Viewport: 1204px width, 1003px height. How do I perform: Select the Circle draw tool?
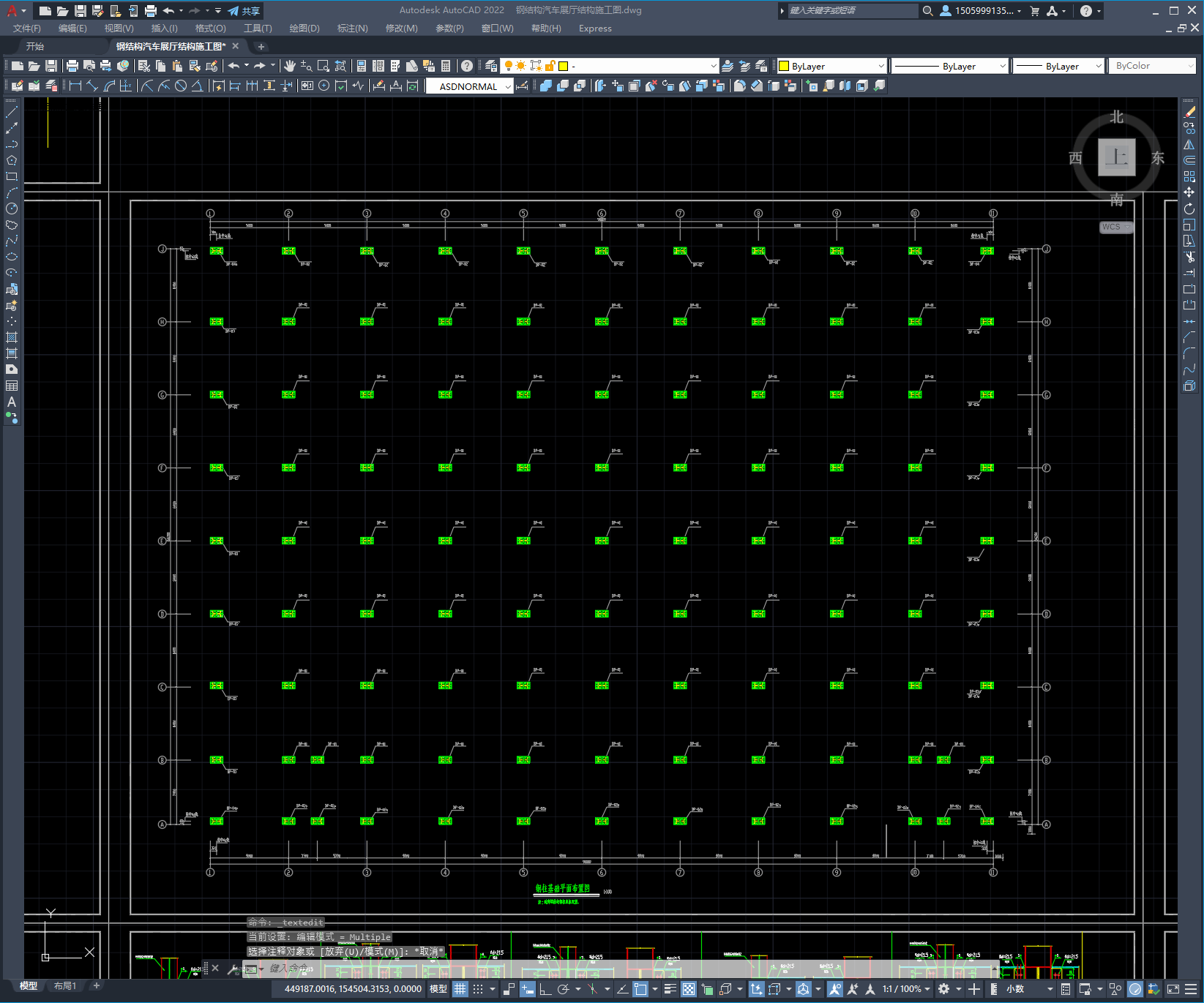(12, 209)
